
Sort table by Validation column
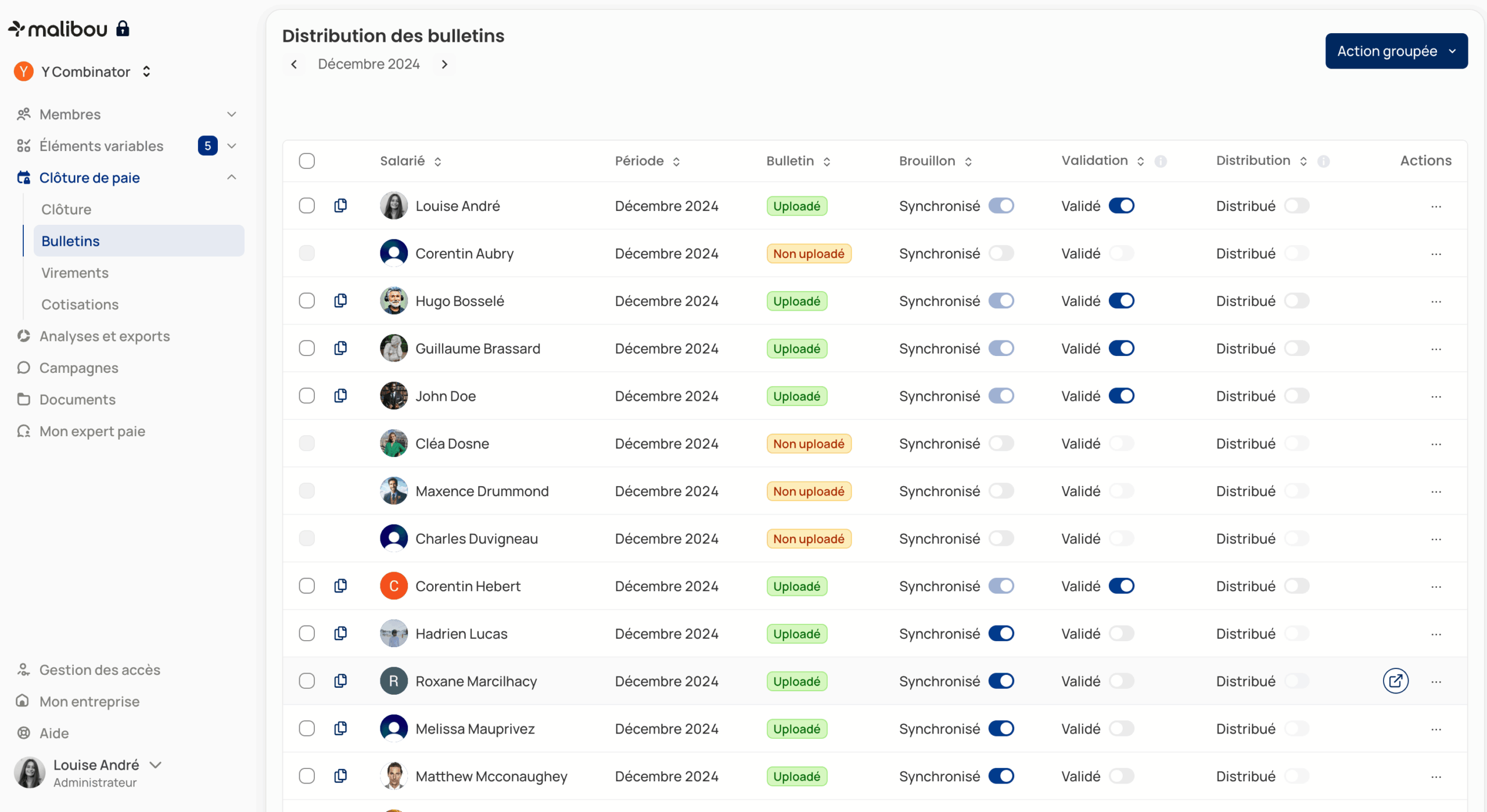(x=1140, y=161)
